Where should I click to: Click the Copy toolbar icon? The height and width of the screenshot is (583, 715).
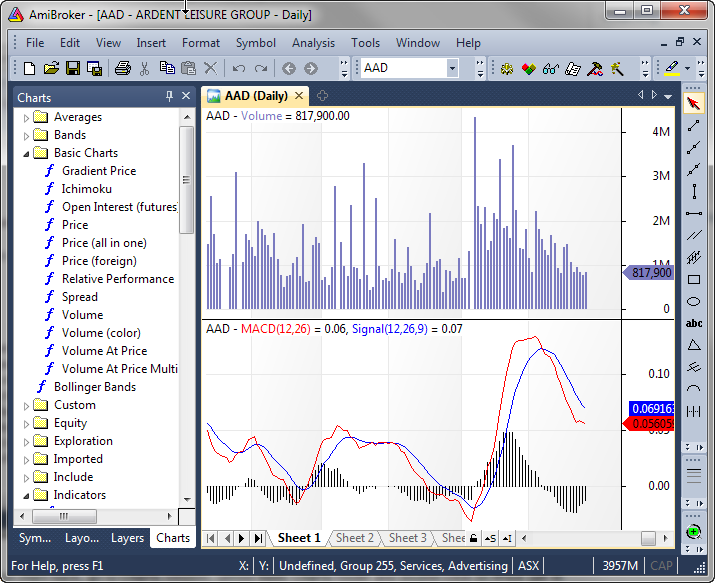point(167,68)
